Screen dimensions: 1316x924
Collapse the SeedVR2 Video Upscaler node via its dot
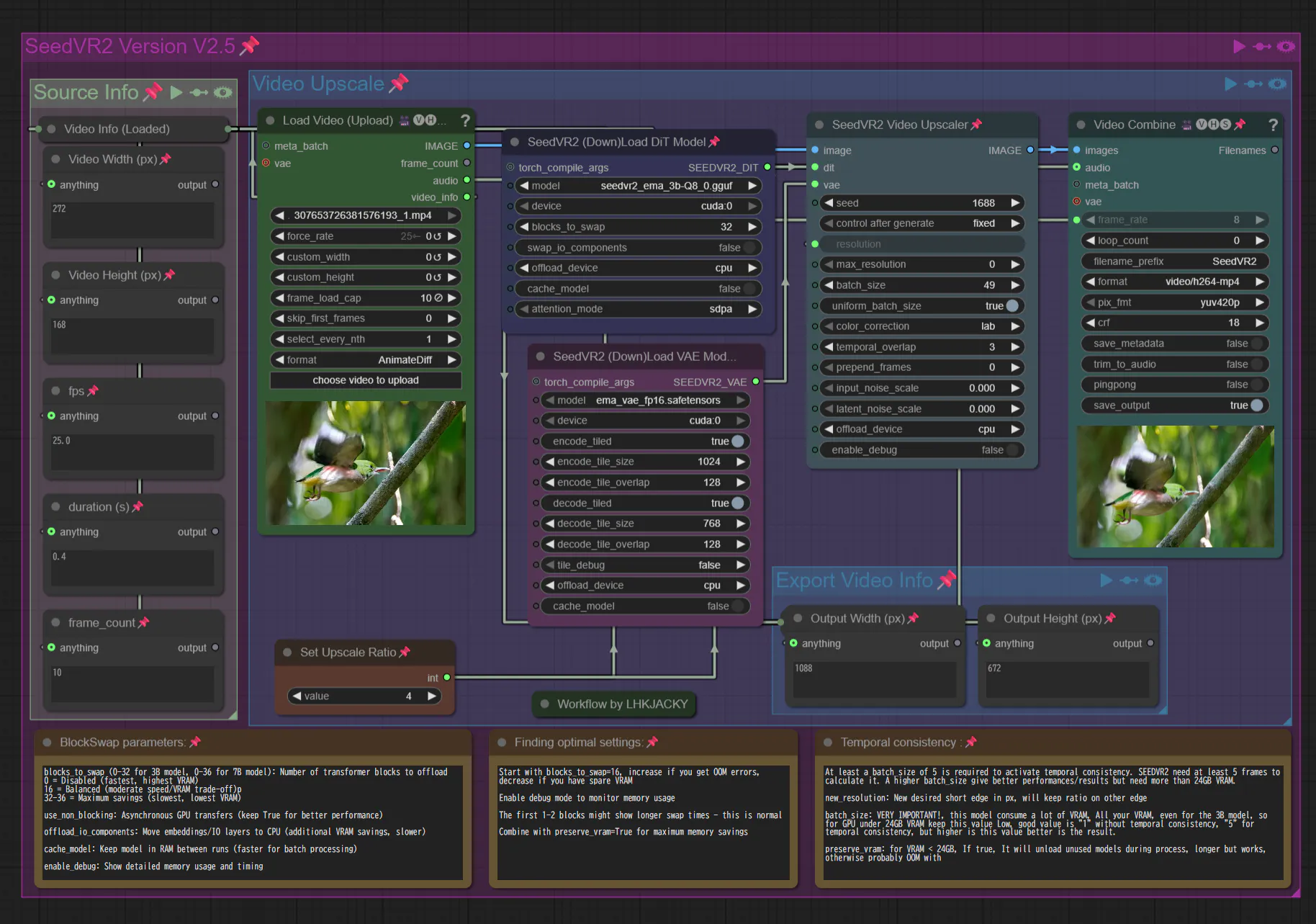819,125
